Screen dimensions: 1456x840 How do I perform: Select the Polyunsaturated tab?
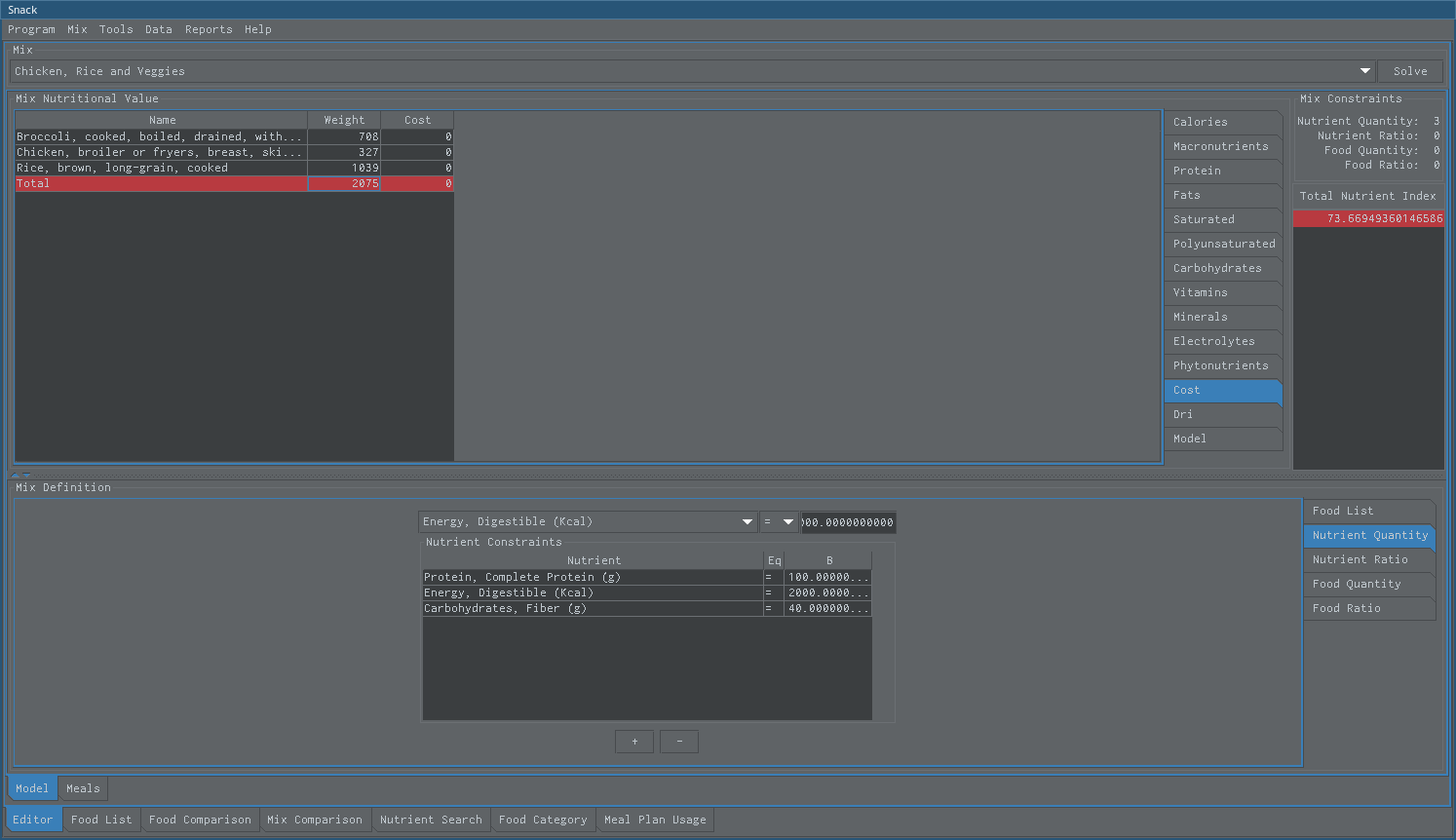[1223, 244]
